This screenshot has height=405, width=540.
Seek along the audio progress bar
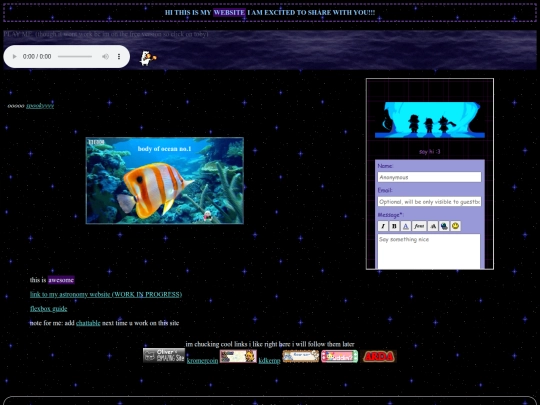click(75, 56)
